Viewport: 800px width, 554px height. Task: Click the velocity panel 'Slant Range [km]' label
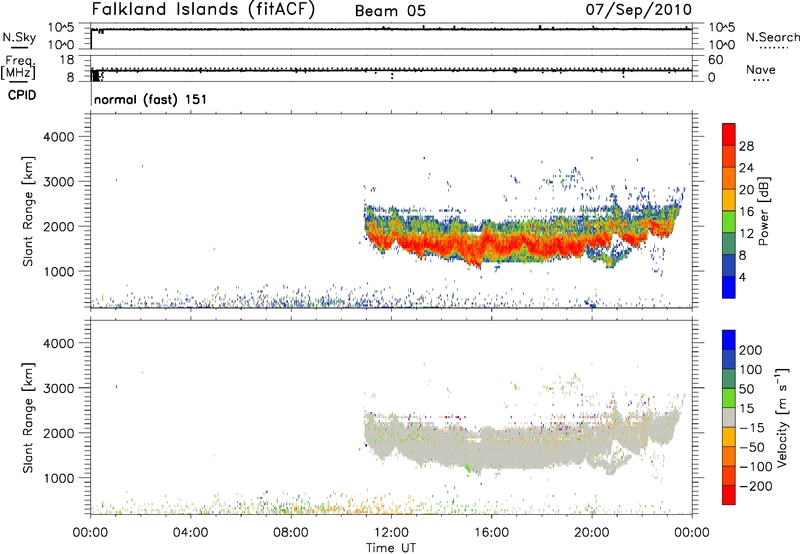point(28,418)
